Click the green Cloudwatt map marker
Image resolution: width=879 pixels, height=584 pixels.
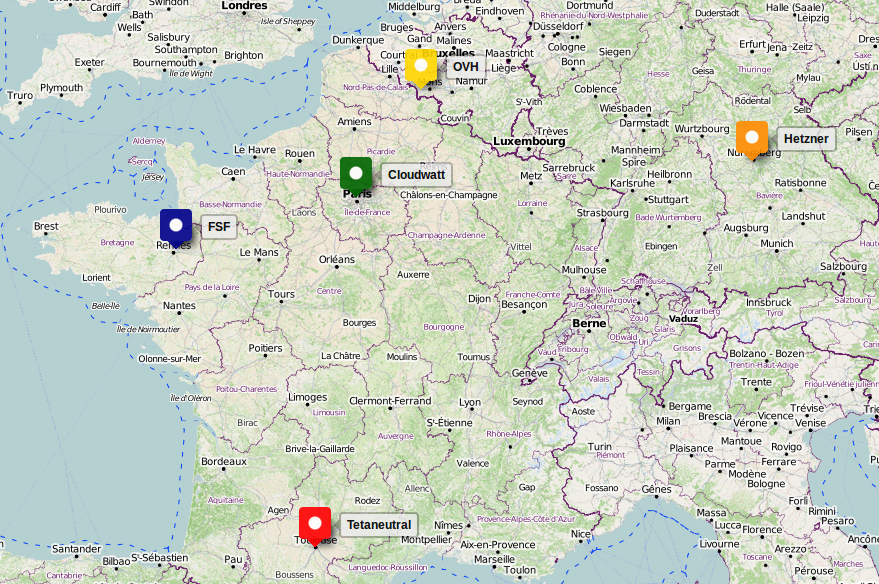[356, 177]
